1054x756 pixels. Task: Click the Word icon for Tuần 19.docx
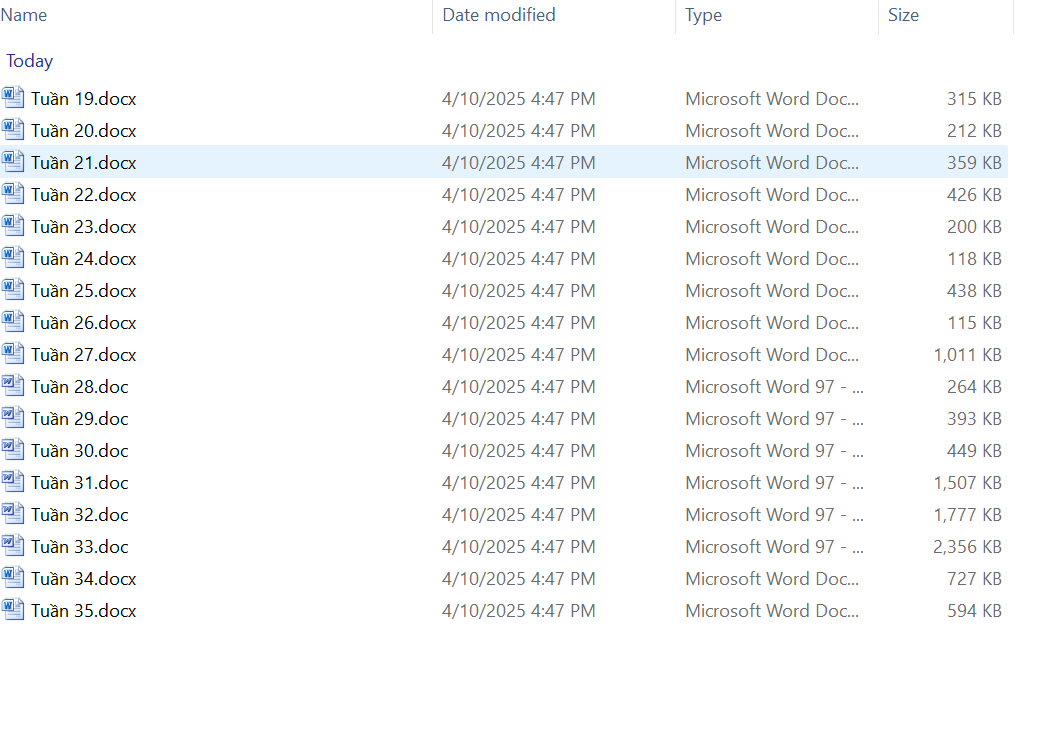click(13, 98)
